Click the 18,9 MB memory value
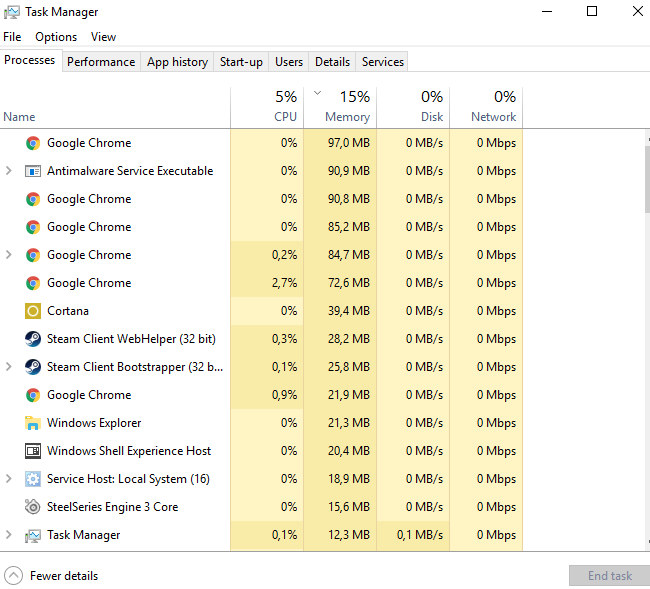 click(340, 479)
